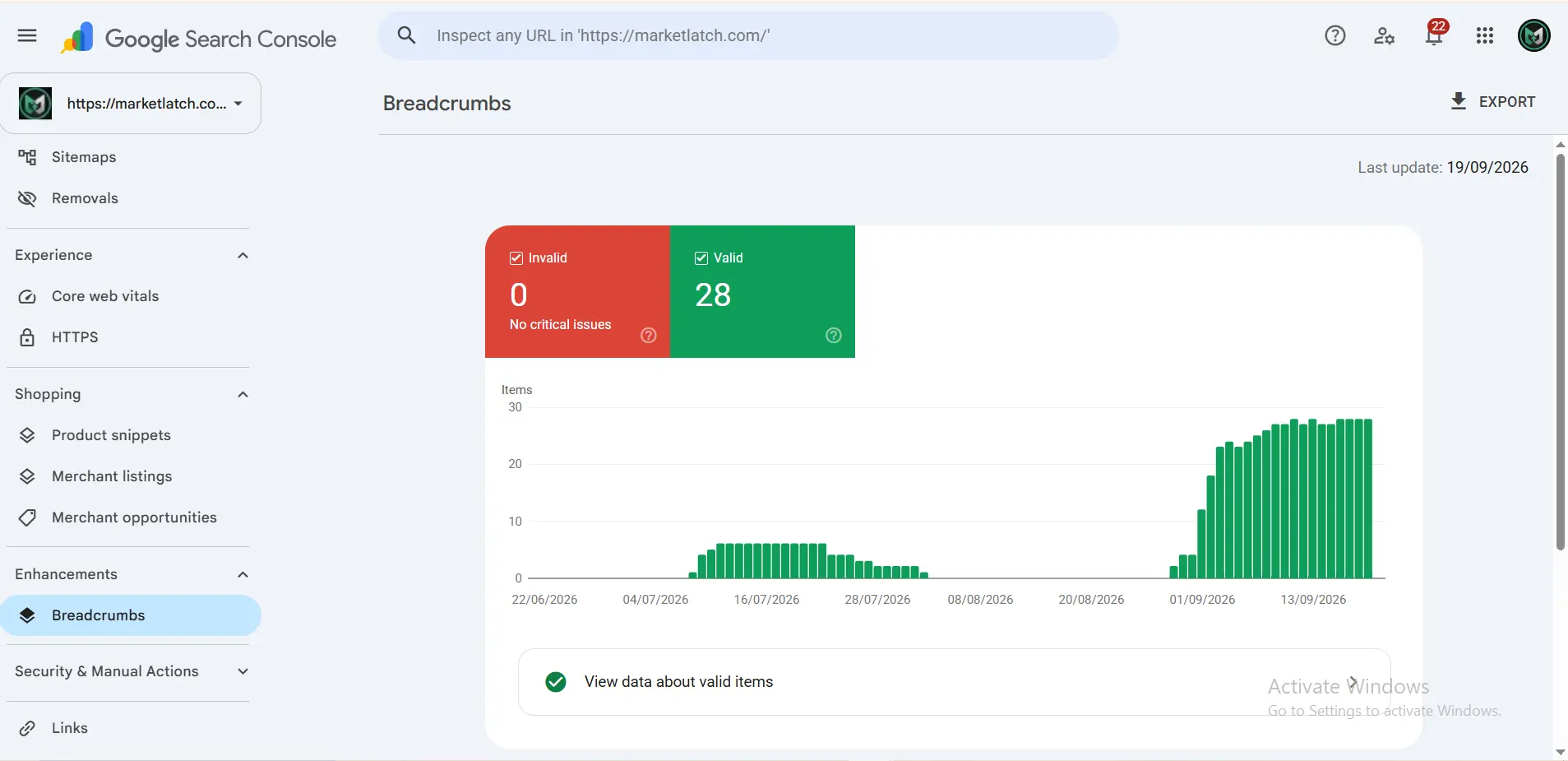Open the HTTPS report
The image size is (1568, 761).
click(x=131, y=337)
